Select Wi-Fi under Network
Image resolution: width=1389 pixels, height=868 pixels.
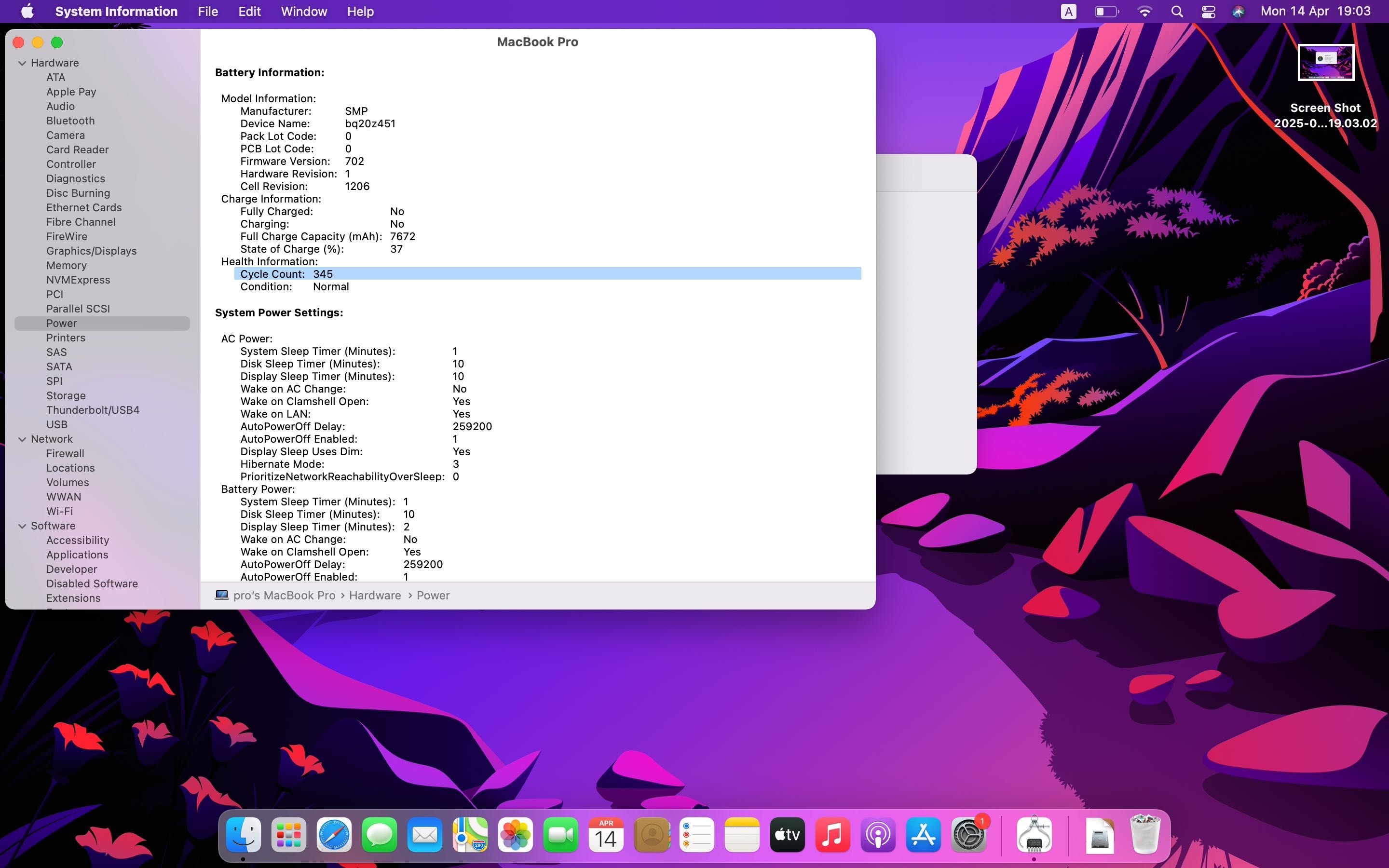(60, 511)
